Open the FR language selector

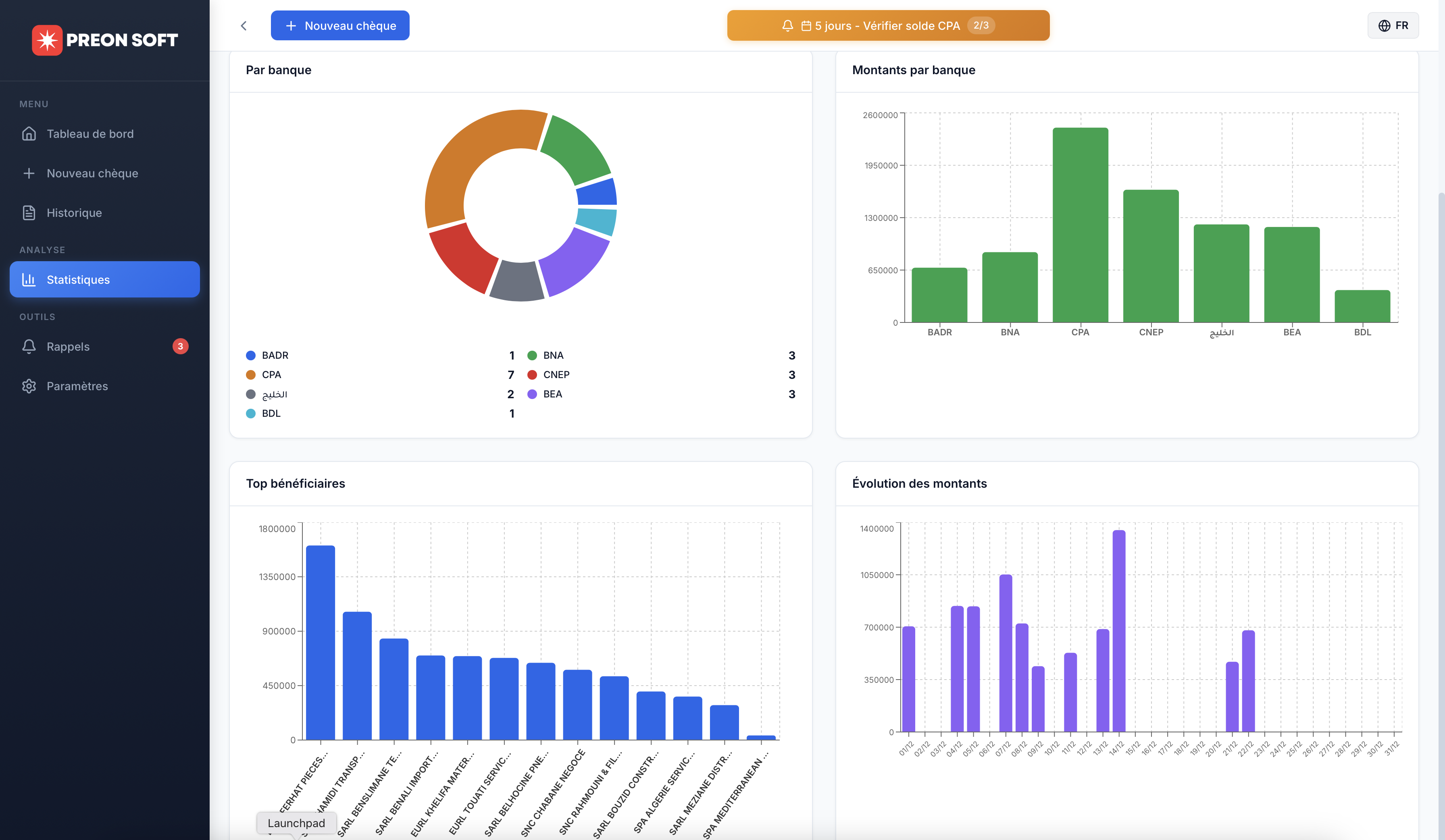click(x=1393, y=26)
